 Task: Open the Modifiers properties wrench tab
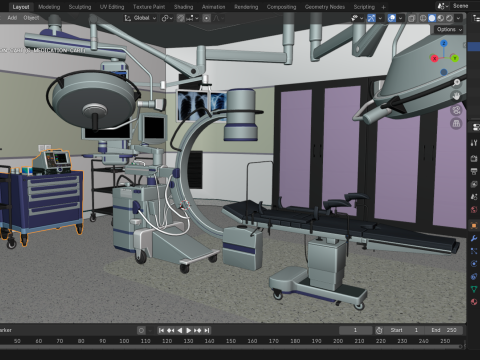click(x=474, y=238)
